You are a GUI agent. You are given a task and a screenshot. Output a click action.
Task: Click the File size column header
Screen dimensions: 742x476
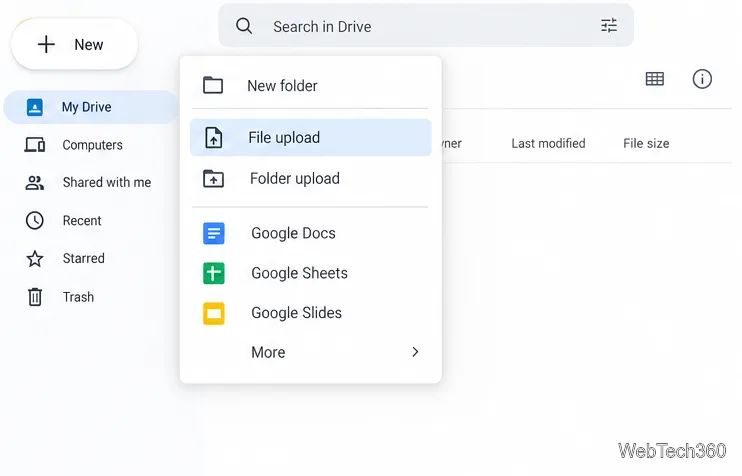[x=646, y=143]
